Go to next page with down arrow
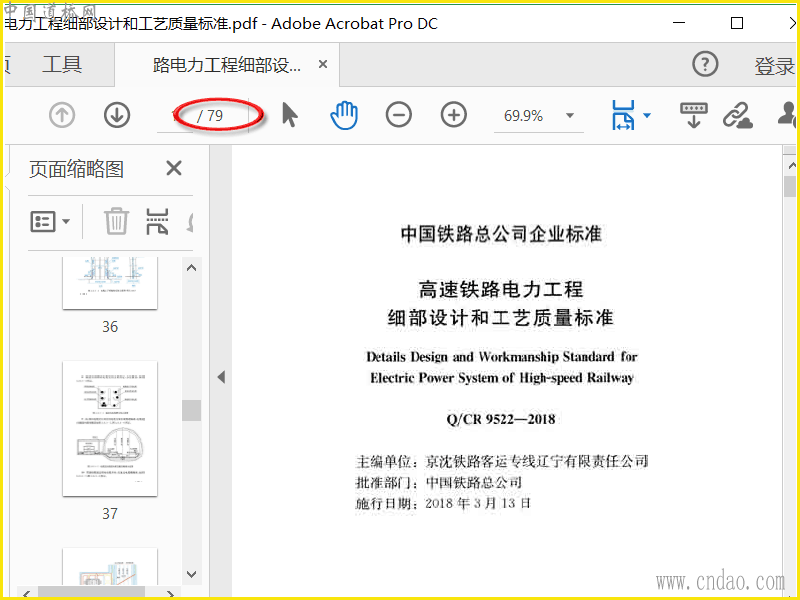Image resolution: width=800 pixels, height=600 pixels. point(117,115)
